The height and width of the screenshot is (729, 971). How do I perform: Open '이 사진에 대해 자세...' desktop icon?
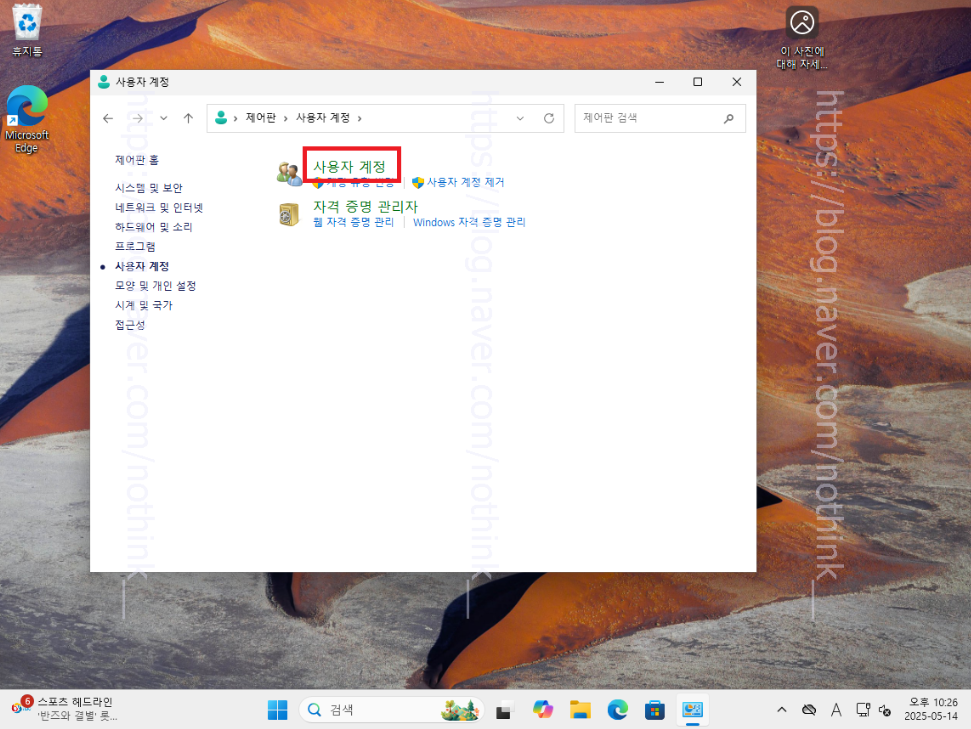pos(802,38)
